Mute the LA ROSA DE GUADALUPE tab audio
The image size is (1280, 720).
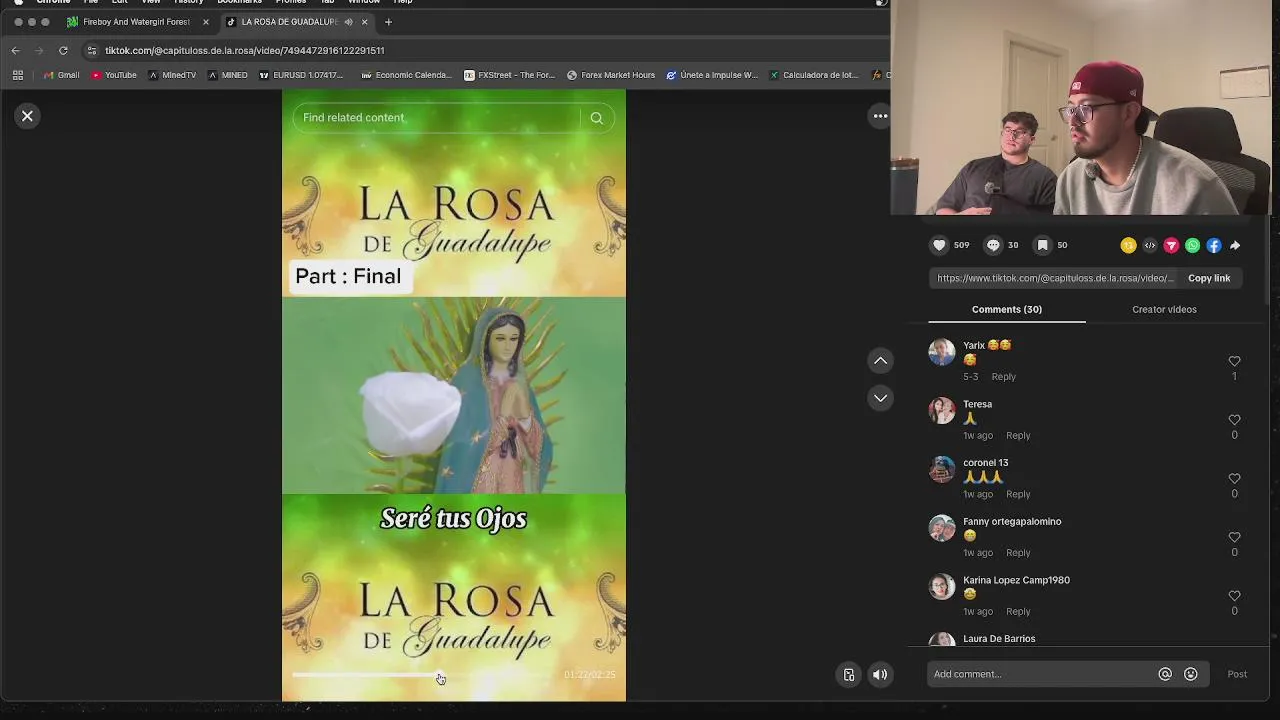point(348,22)
